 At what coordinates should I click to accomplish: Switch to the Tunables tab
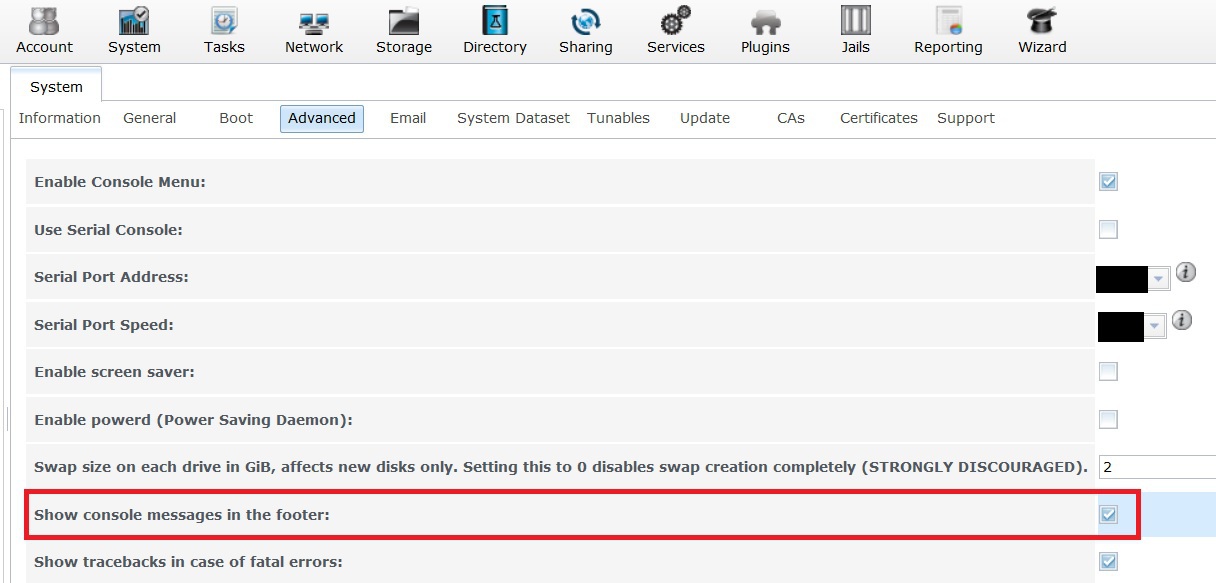click(618, 118)
